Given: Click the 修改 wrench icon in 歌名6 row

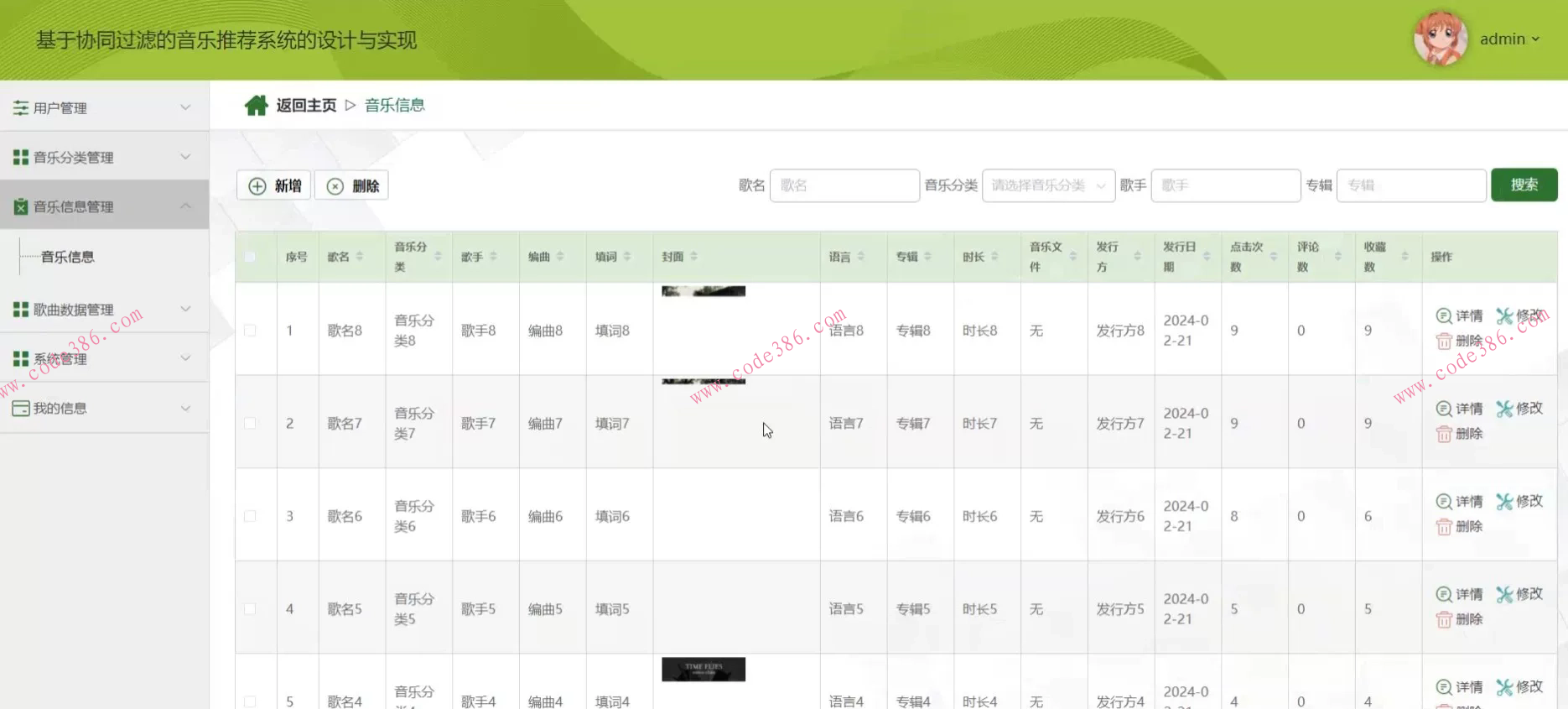Looking at the screenshot, I should [1505, 502].
